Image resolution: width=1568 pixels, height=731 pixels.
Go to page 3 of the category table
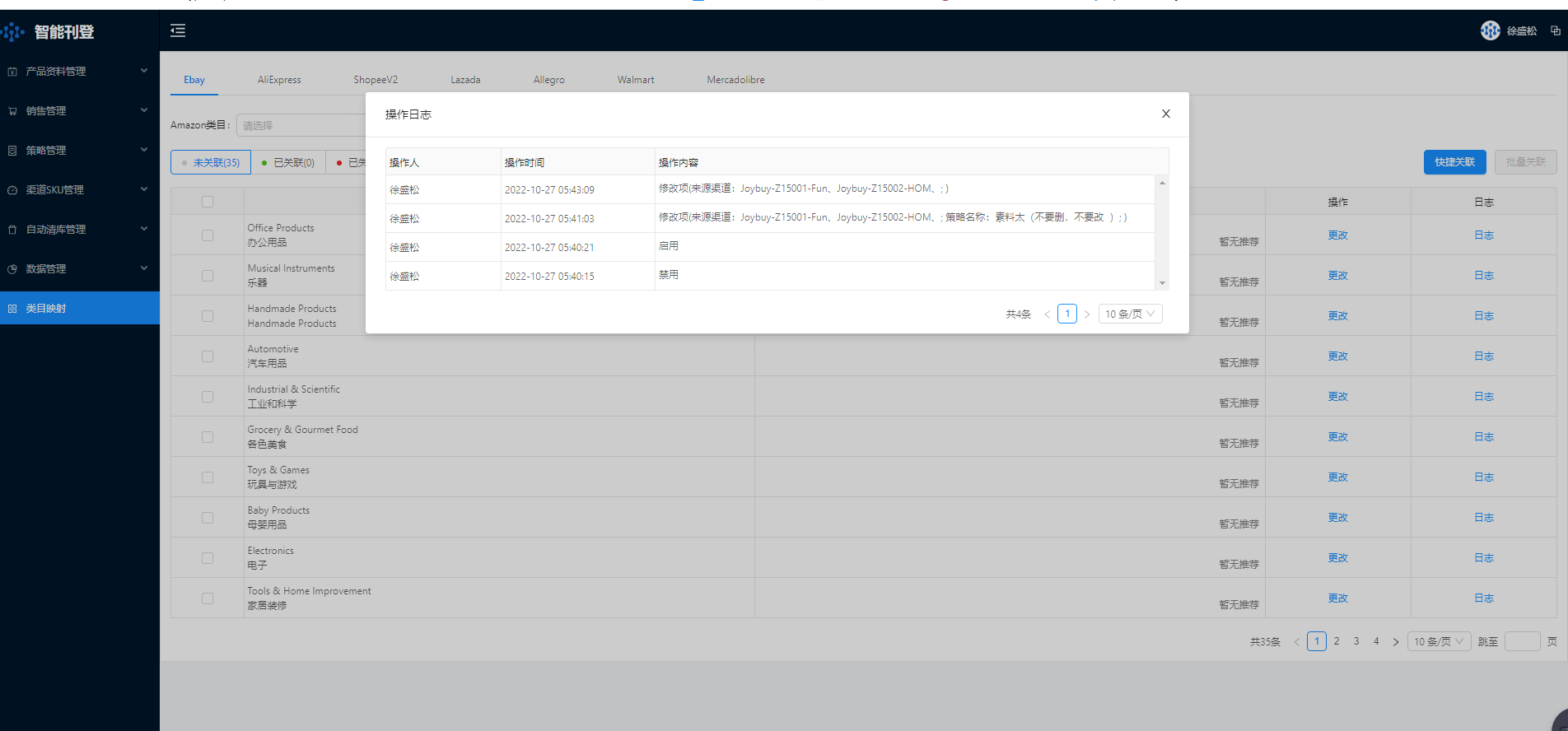click(1356, 642)
